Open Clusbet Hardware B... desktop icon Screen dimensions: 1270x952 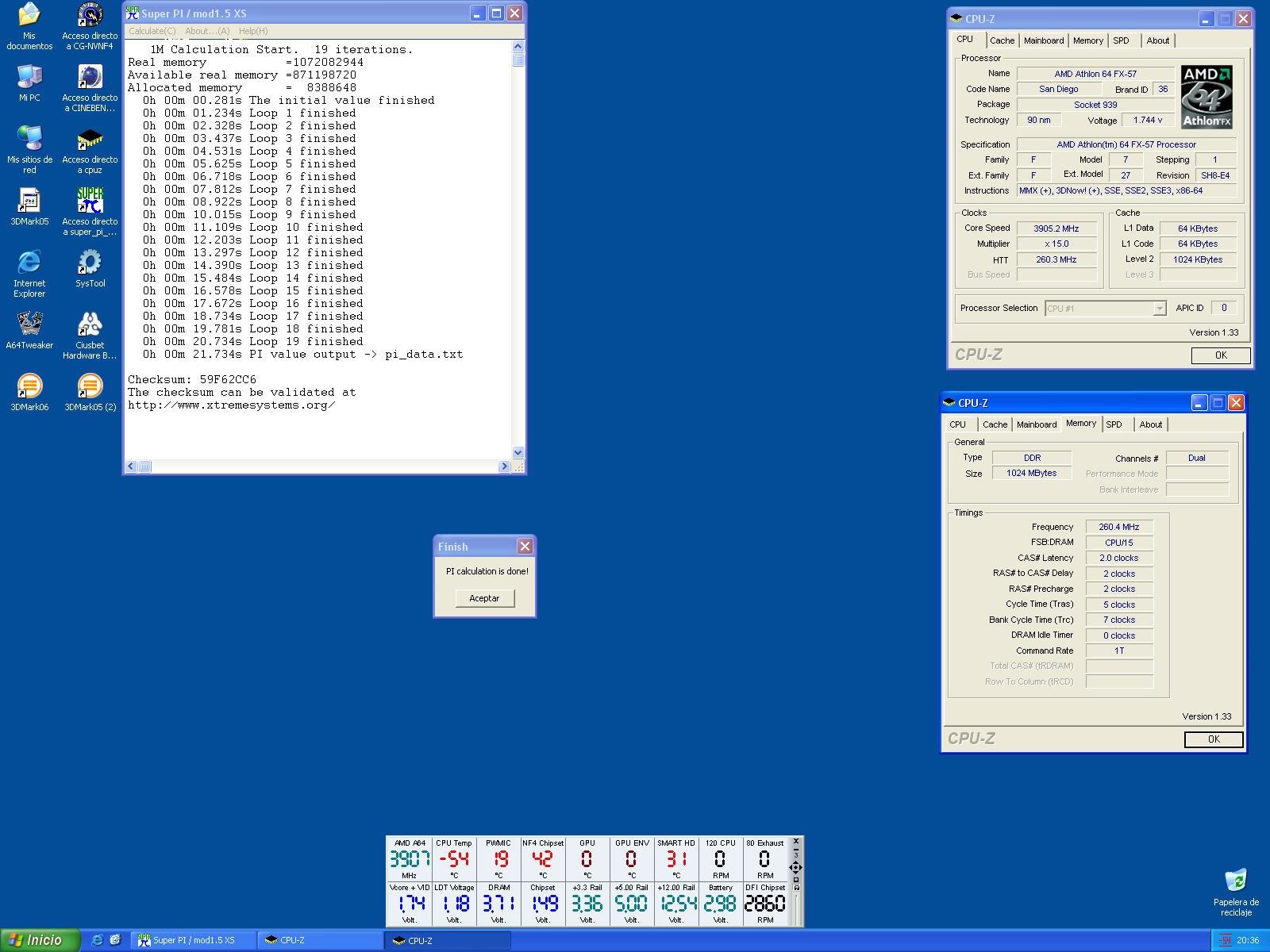tap(90, 336)
